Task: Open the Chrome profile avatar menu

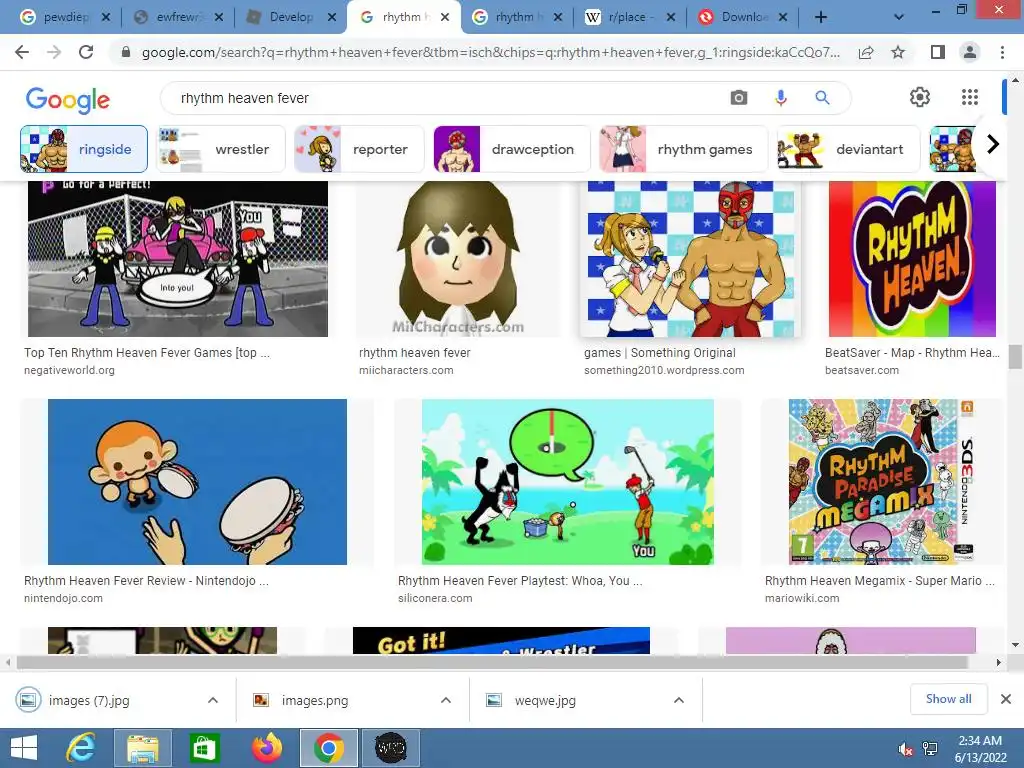Action: pyautogui.click(x=970, y=52)
